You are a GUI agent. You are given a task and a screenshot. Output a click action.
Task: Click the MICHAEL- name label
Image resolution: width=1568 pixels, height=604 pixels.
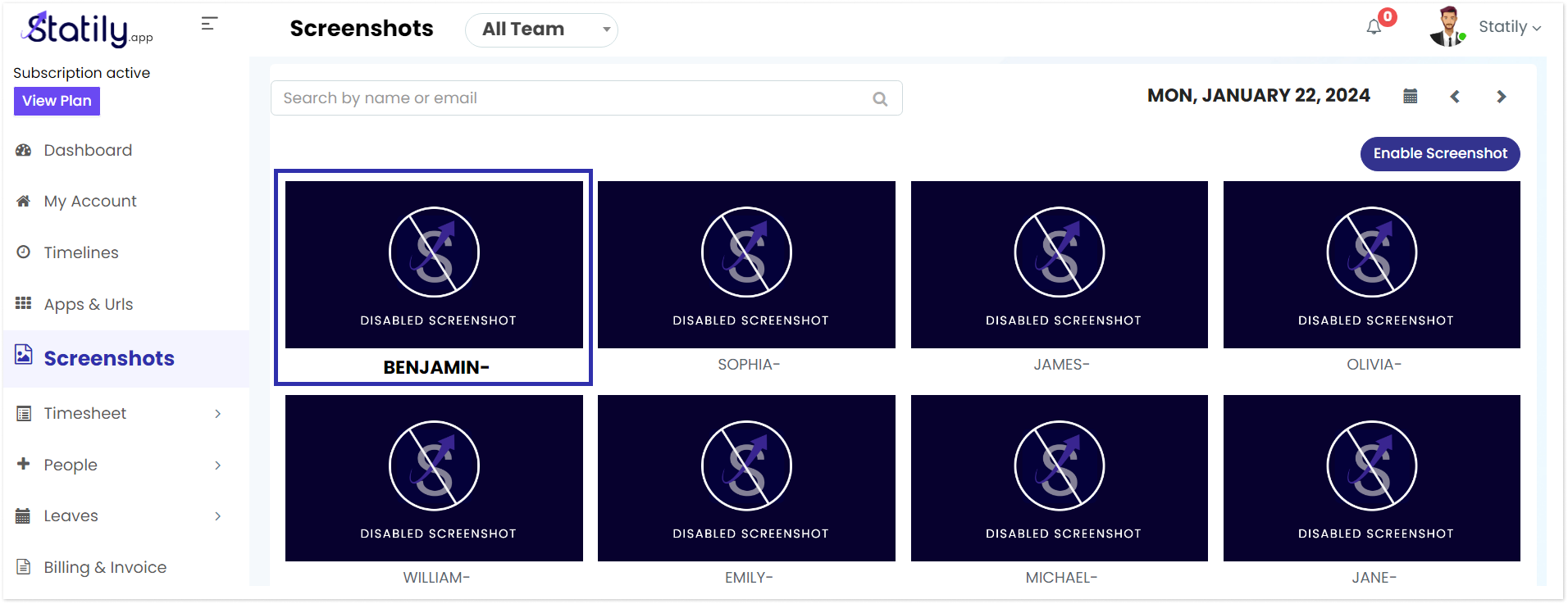pos(1061,578)
